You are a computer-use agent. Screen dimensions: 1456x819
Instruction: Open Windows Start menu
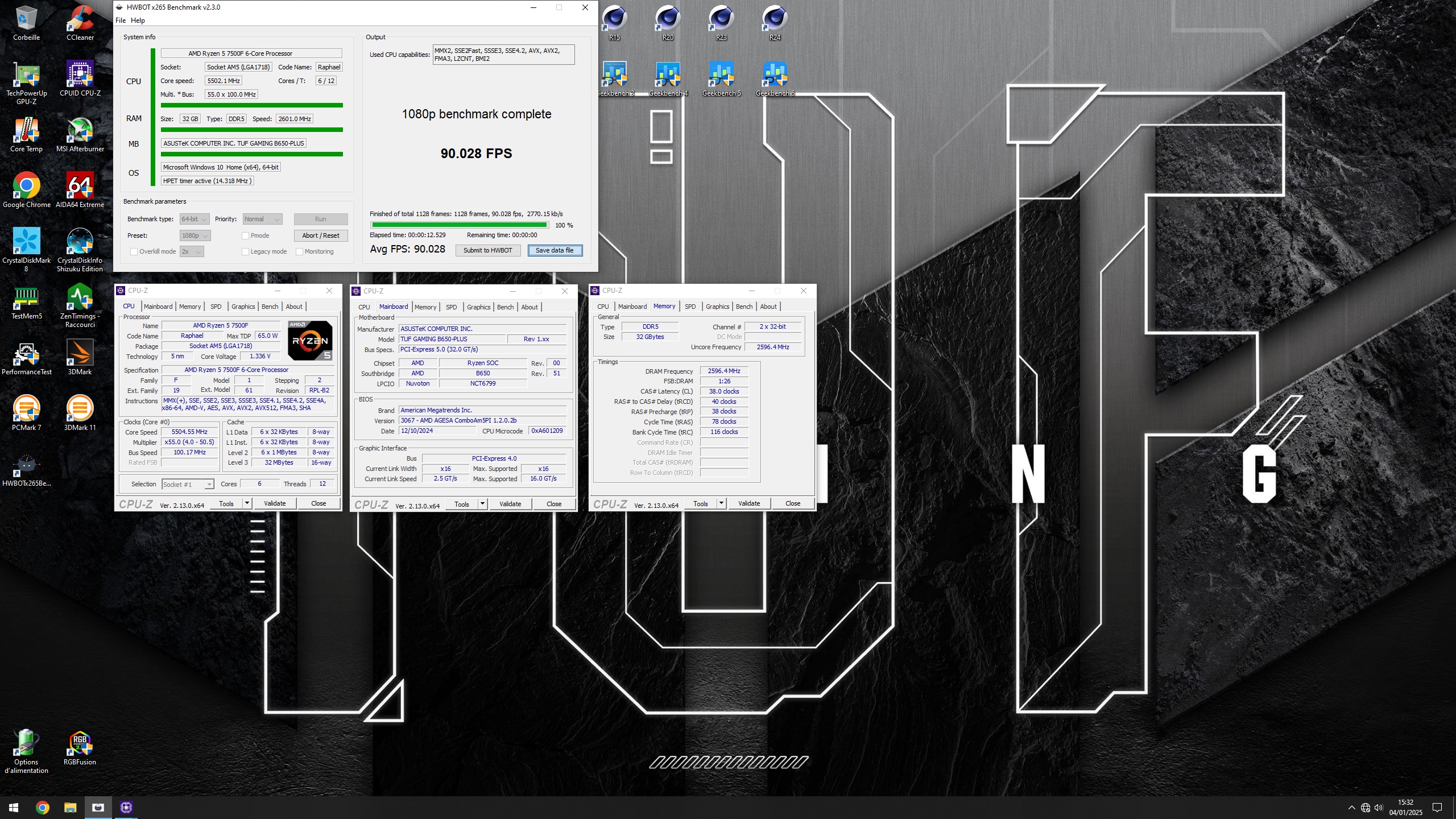14,808
